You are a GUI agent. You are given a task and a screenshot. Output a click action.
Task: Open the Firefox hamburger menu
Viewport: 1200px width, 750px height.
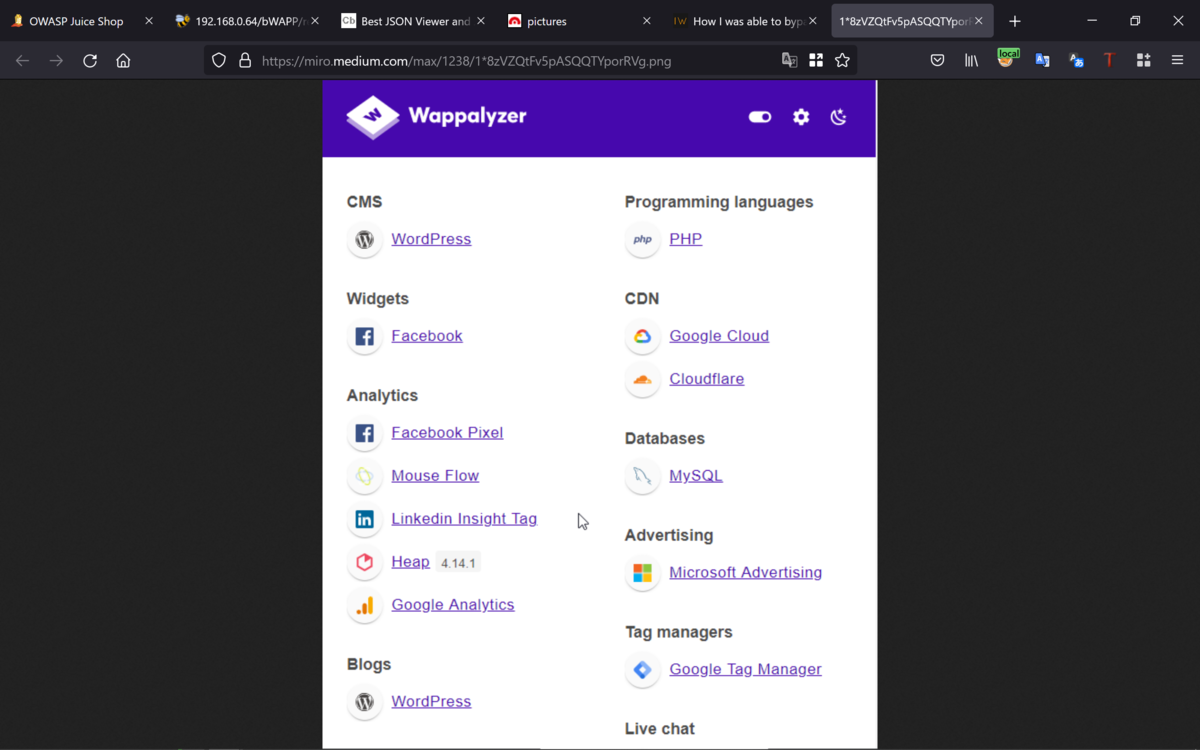pyautogui.click(x=1177, y=61)
